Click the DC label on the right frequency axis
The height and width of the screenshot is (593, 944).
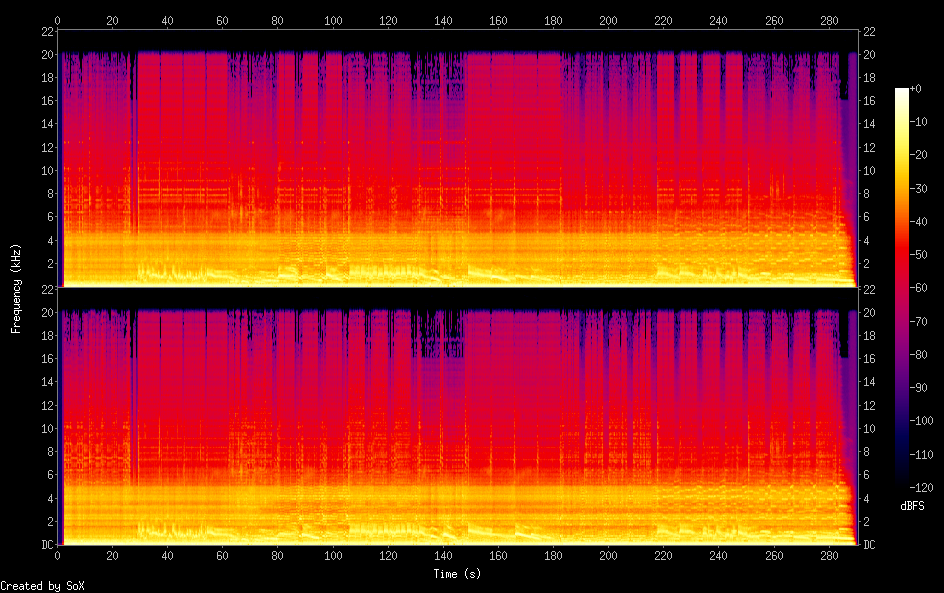coord(870,545)
